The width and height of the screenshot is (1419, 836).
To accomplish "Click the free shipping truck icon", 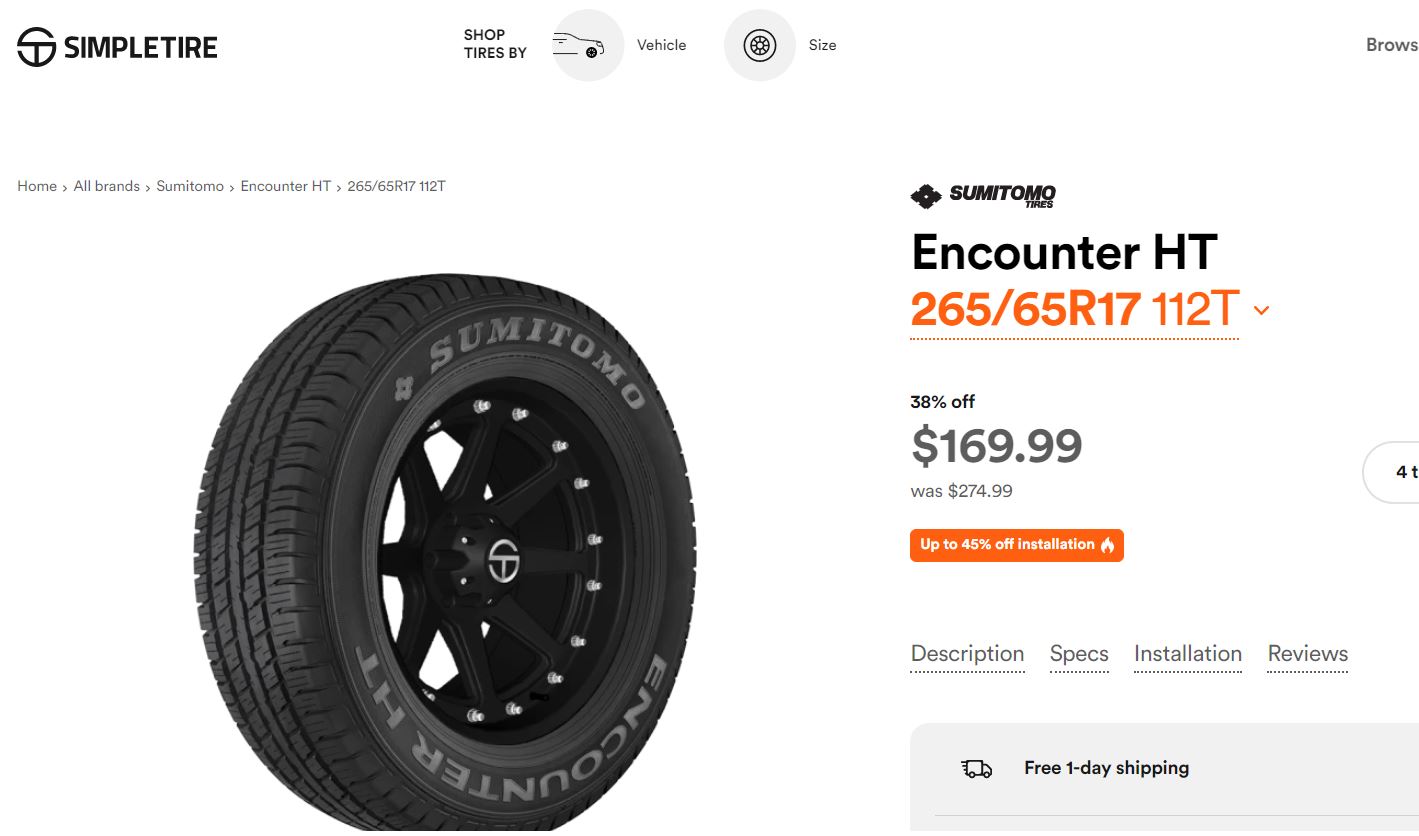I will [x=976, y=768].
